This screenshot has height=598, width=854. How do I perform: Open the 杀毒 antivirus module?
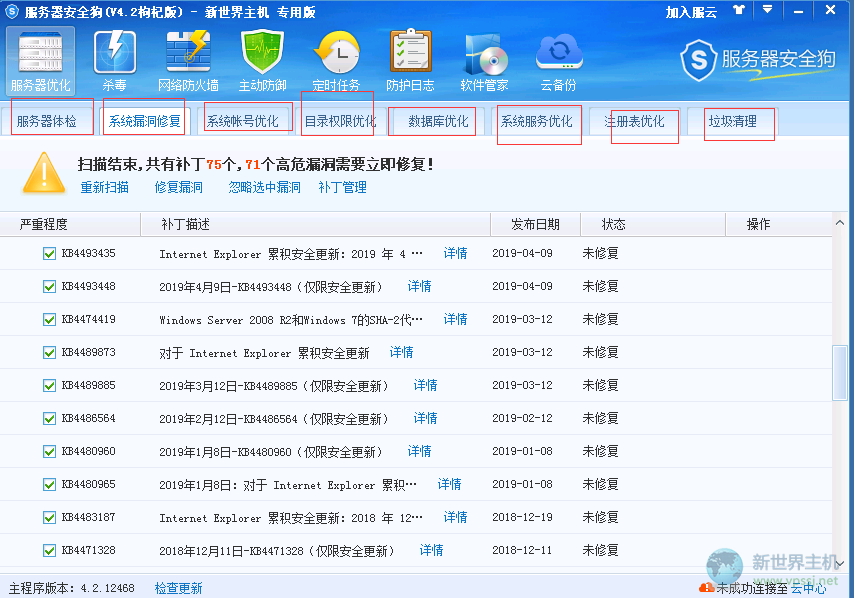coord(114,60)
